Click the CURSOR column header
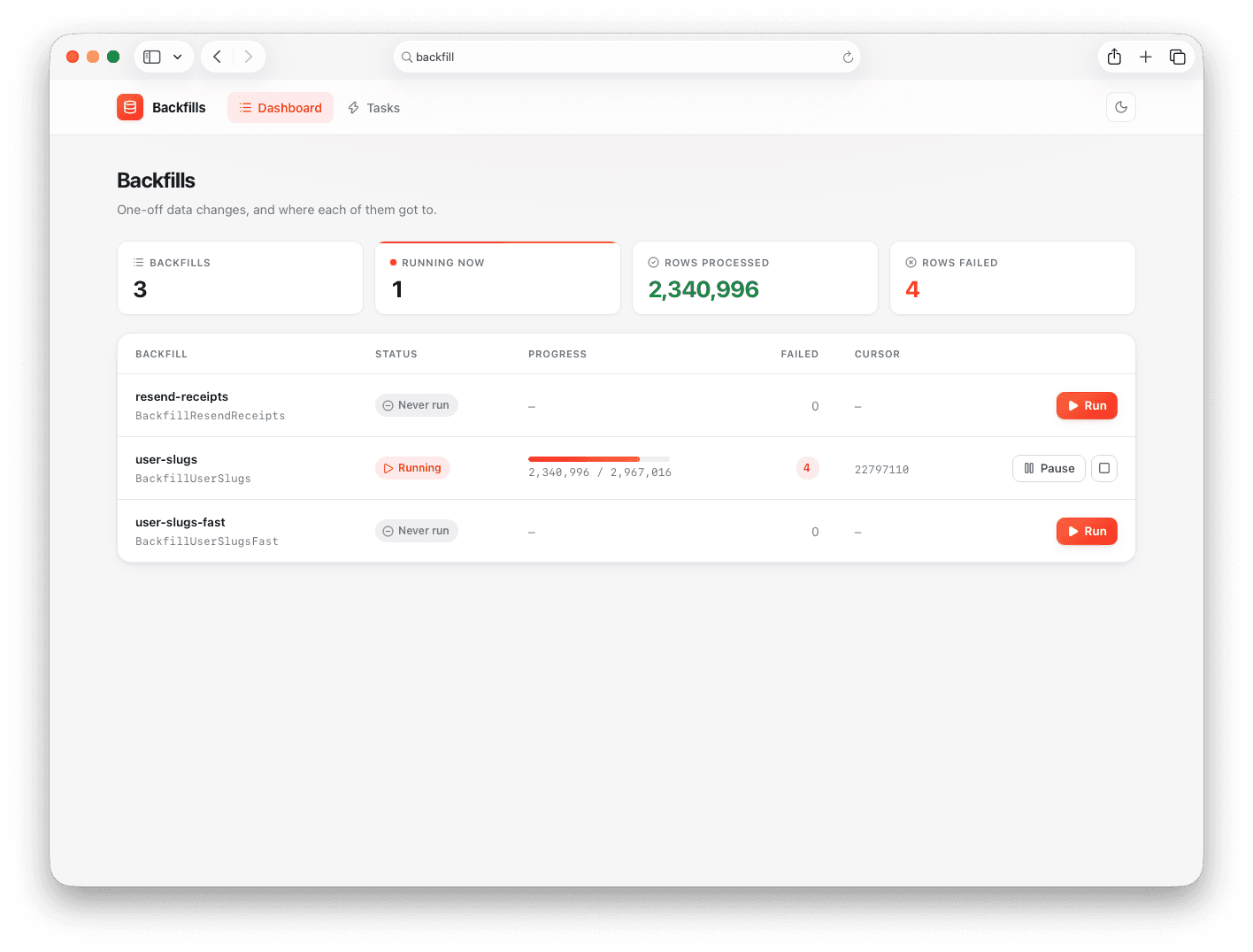1253x952 pixels. pos(877,354)
